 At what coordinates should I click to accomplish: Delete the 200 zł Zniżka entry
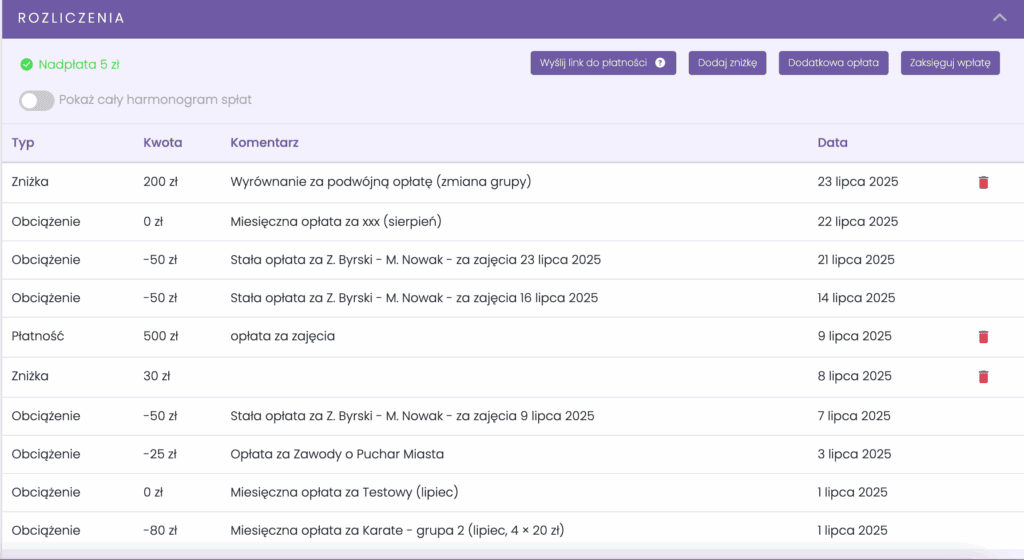pos(983,182)
